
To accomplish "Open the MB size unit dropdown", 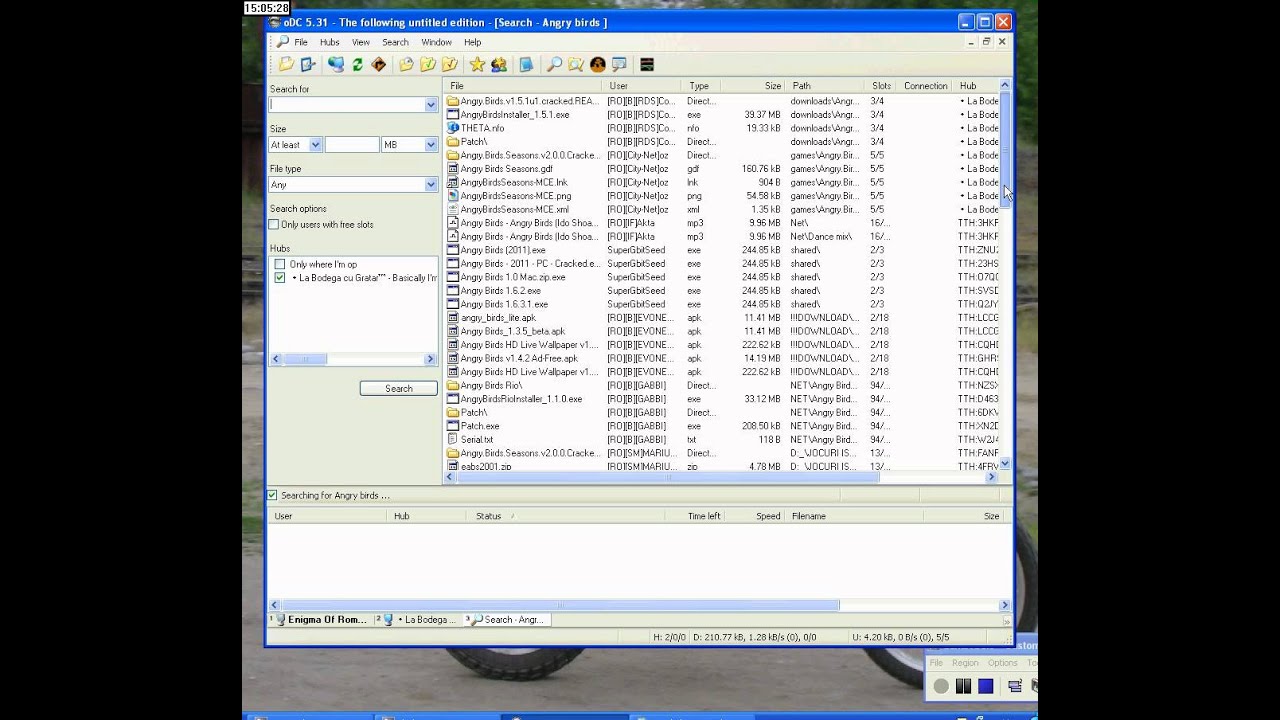I will [431, 145].
